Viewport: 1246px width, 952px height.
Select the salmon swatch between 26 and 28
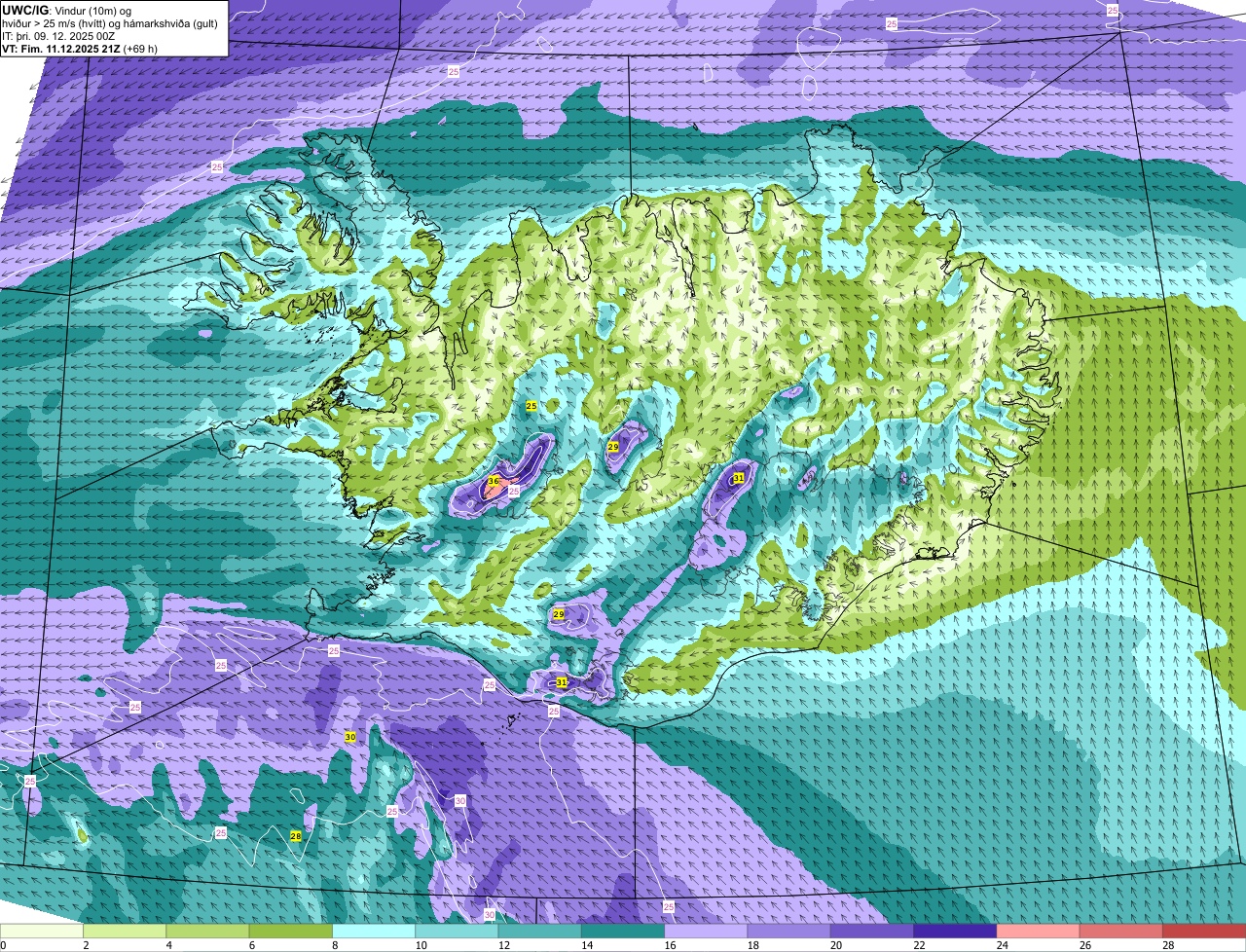[1121, 931]
